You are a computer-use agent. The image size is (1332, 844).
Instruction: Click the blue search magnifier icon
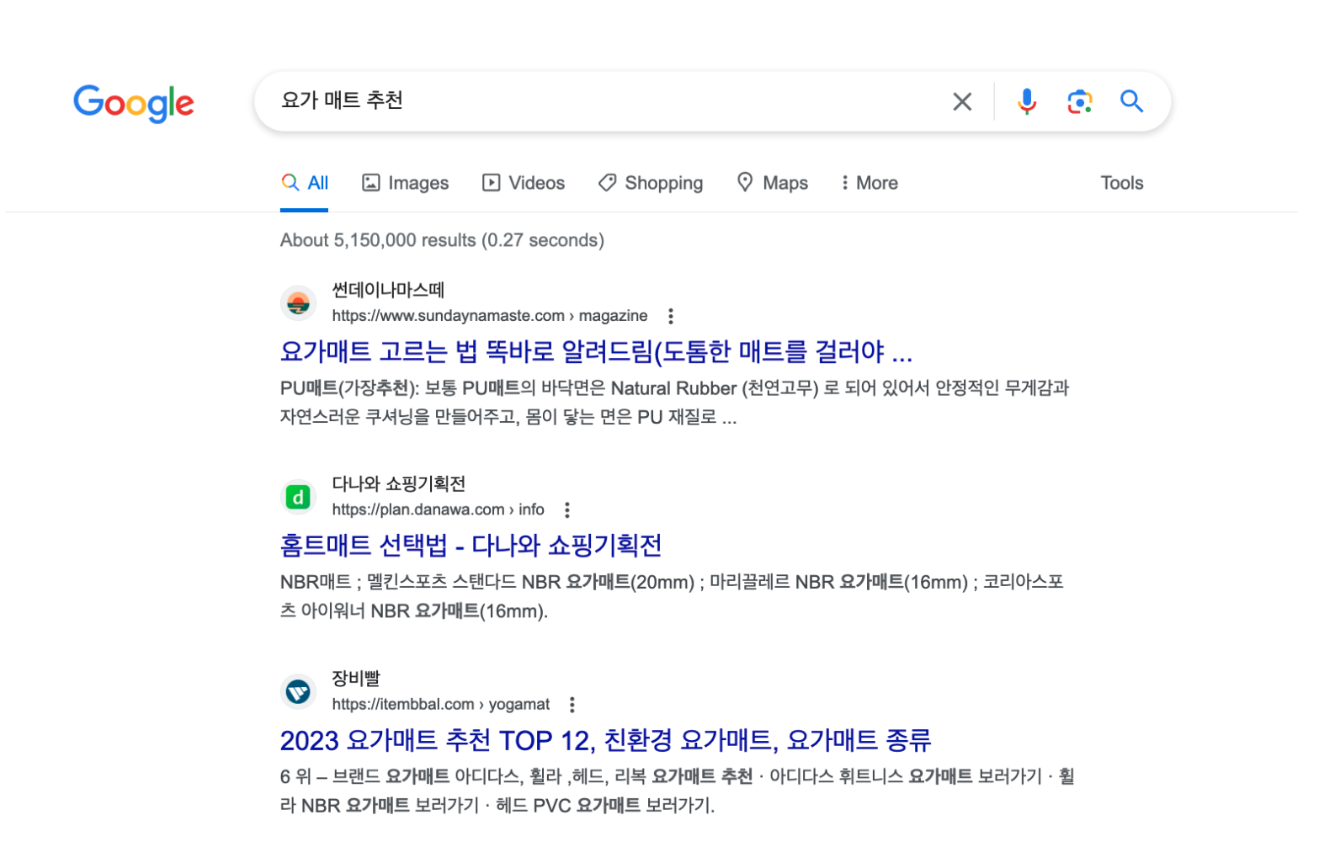pyautogui.click(x=1131, y=101)
